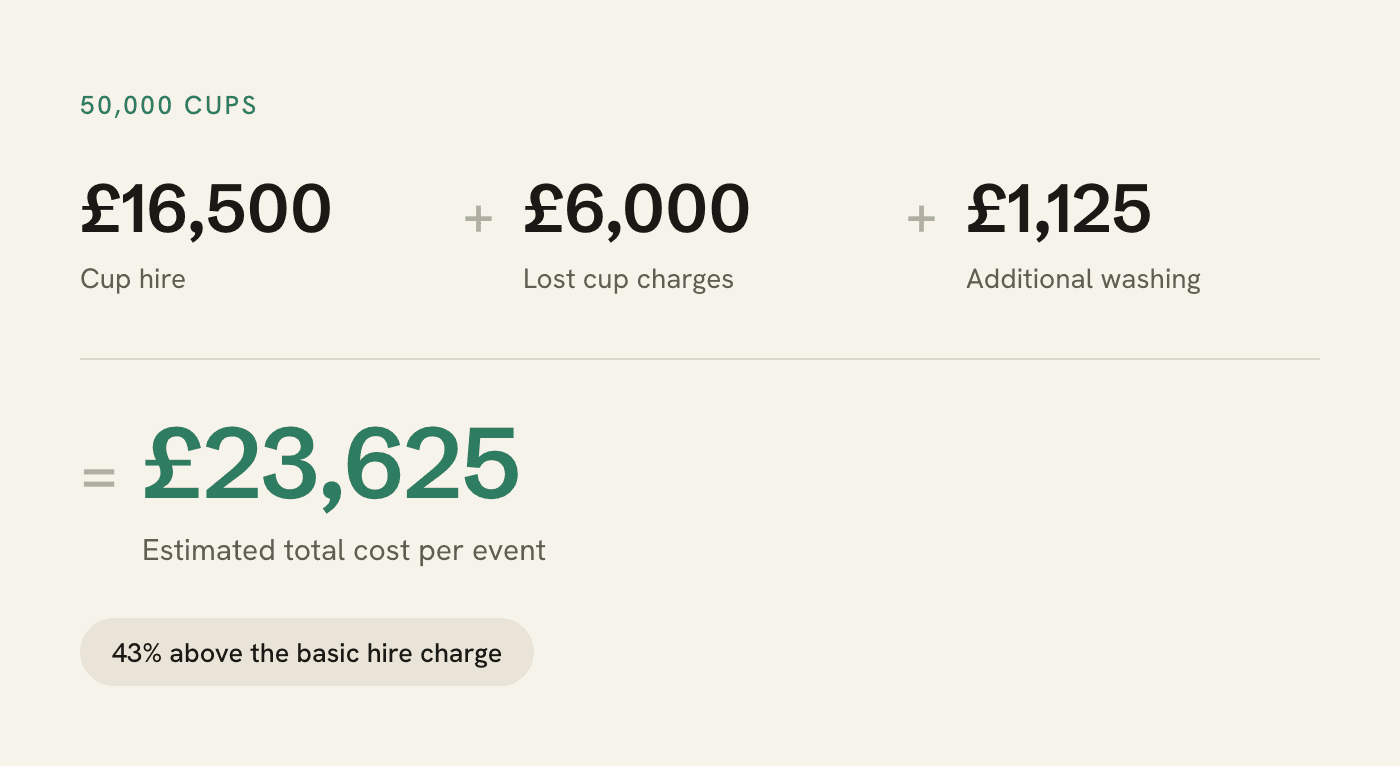Select the "Additional washing" label
1400x766 pixels.
pos(1083,279)
